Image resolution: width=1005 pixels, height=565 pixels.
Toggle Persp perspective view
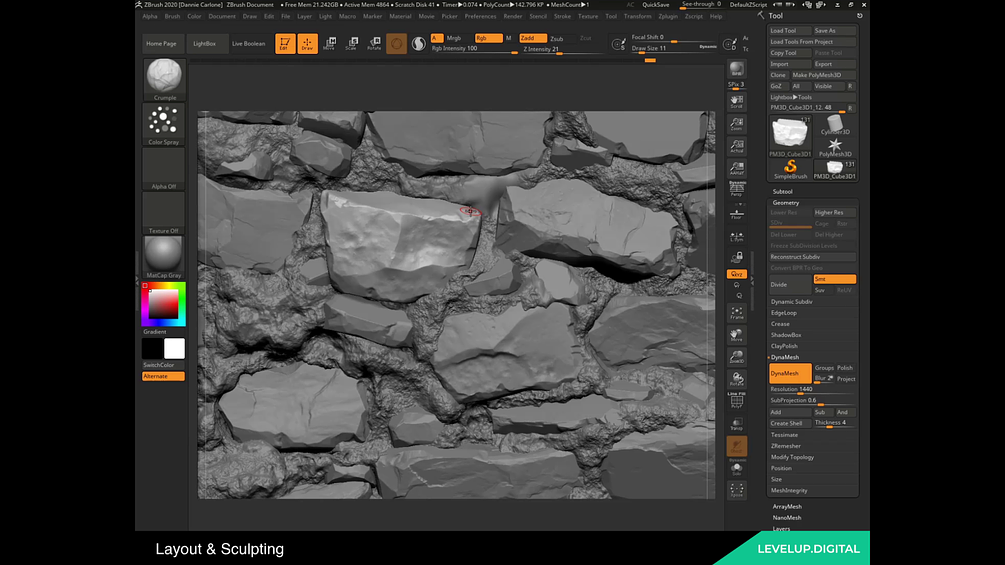pos(736,188)
